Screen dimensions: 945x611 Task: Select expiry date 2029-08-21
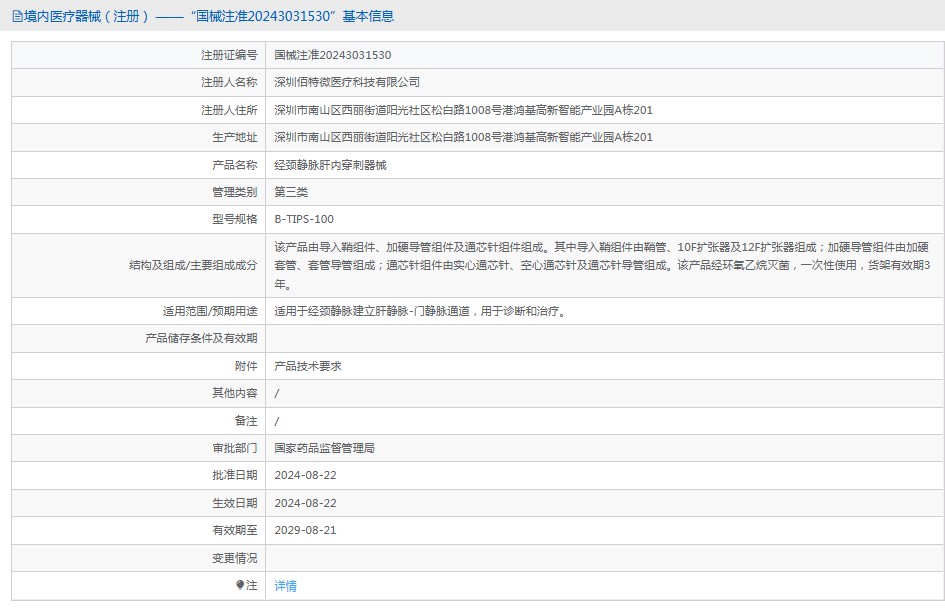pos(305,530)
